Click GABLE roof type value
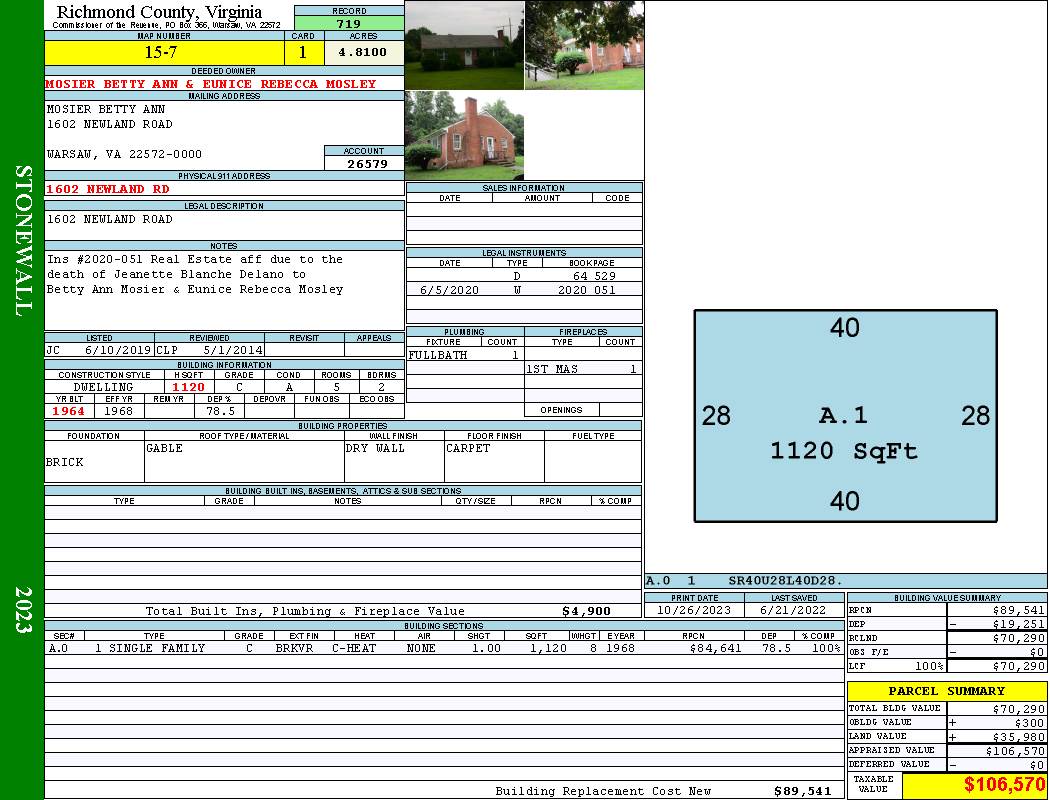The width and height of the screenshot is (1050, 800). (x=165, y=448)
